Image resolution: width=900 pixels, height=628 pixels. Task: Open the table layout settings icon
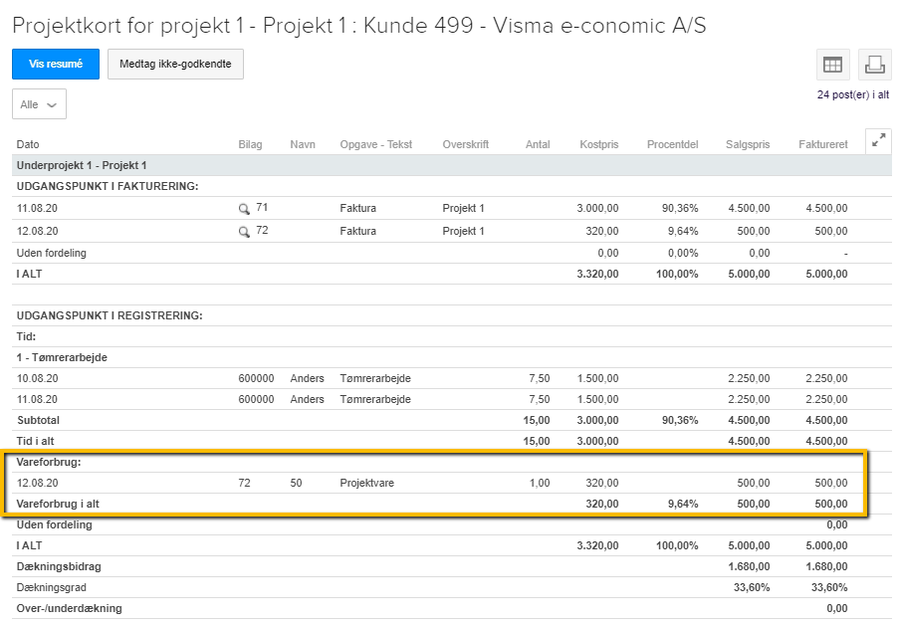point(833,64)
